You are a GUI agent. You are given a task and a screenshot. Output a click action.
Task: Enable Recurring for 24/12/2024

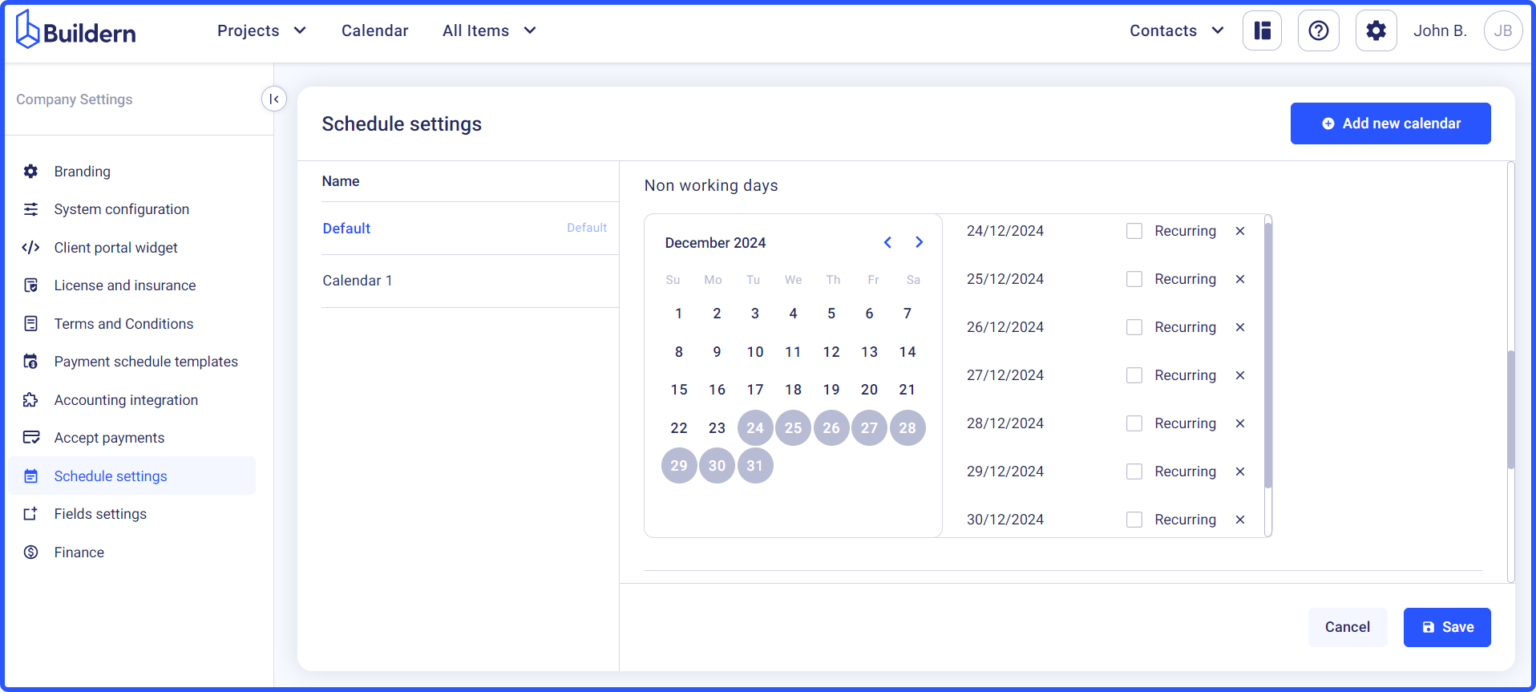pyautogui.click(x=1134, y=230)
